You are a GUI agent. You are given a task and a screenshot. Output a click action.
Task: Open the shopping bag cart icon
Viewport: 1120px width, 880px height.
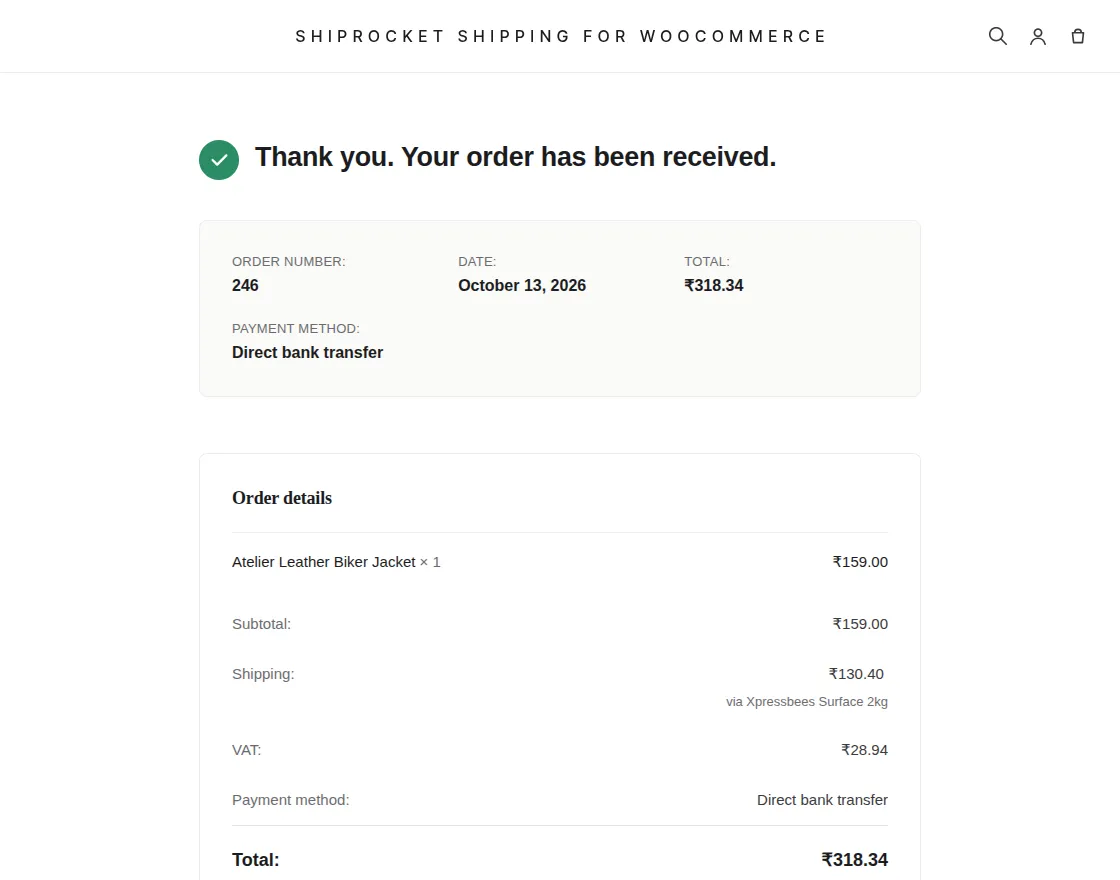[x=1078, y=36]
